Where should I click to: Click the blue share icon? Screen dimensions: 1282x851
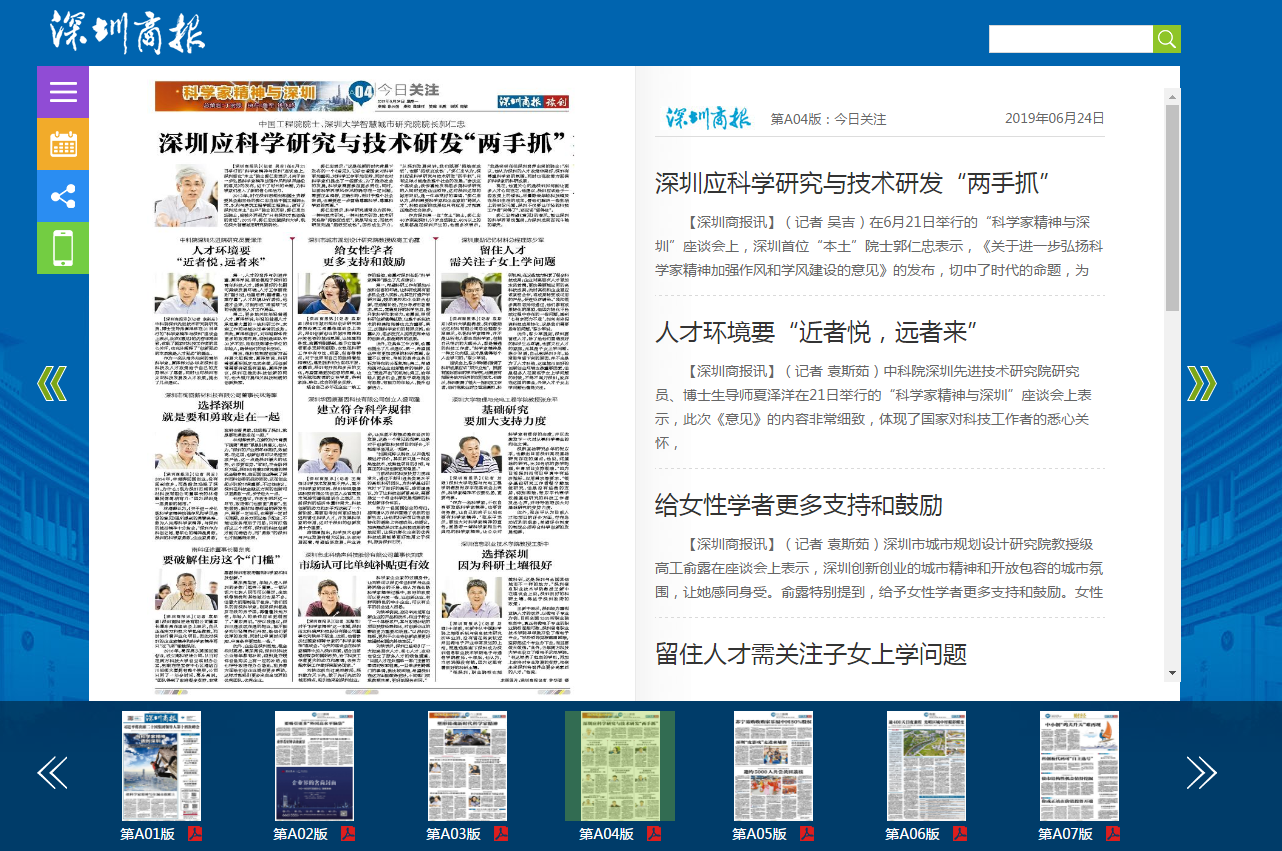click(63, 196)
